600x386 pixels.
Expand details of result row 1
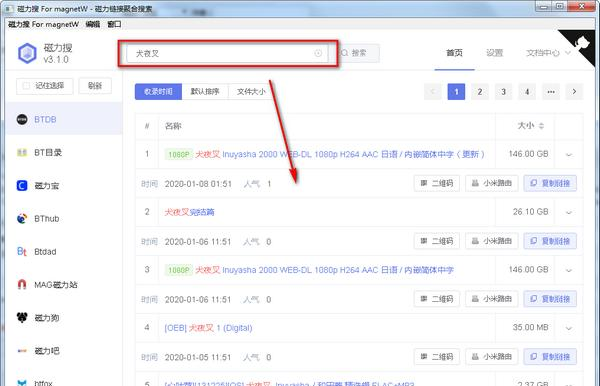tap(569, 155)
